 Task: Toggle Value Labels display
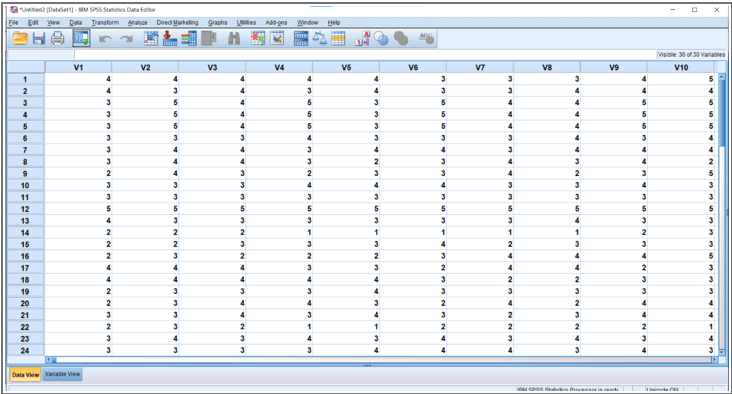[x=362, y=38]
